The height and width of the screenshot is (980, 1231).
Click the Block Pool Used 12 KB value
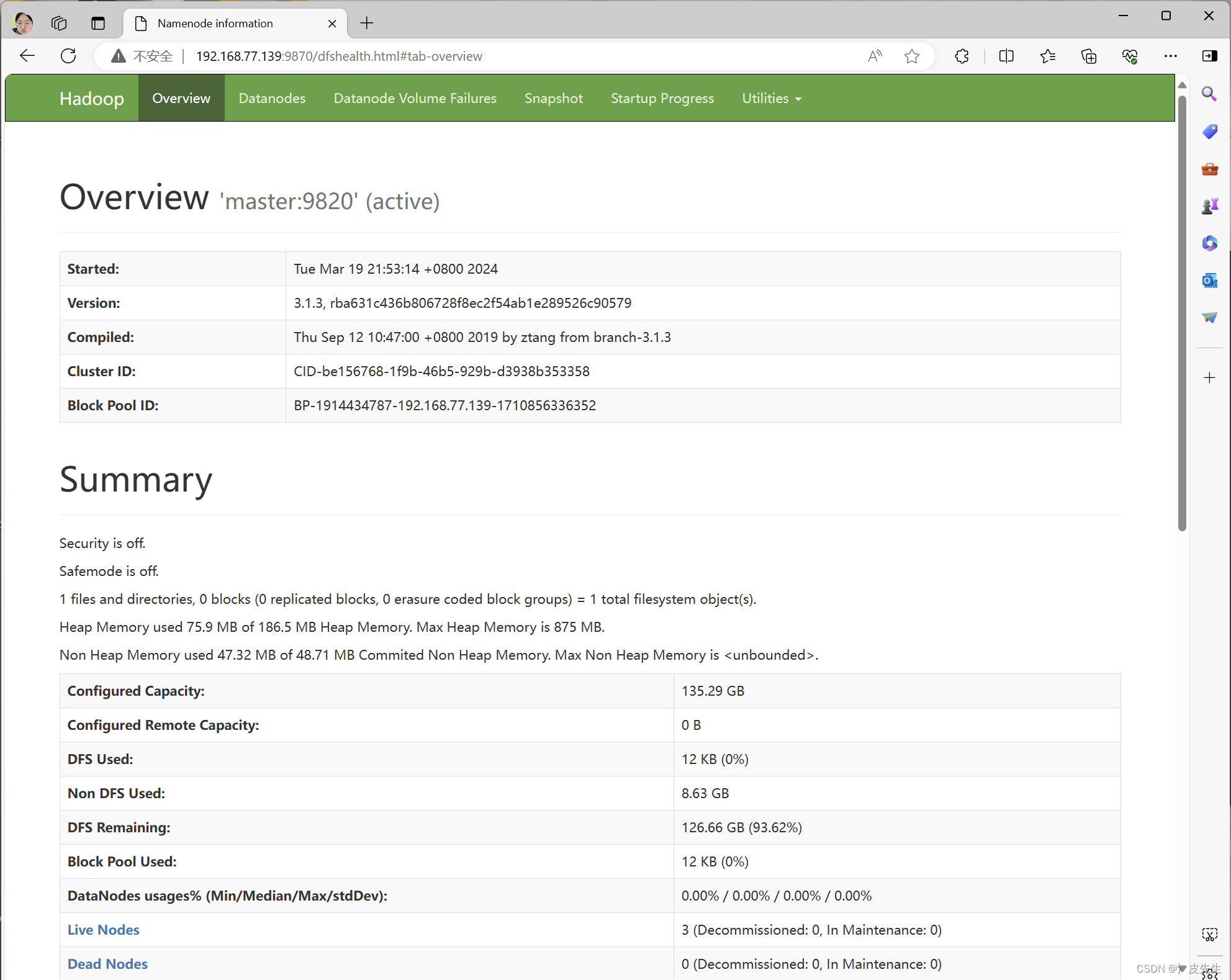click(715, 861)
